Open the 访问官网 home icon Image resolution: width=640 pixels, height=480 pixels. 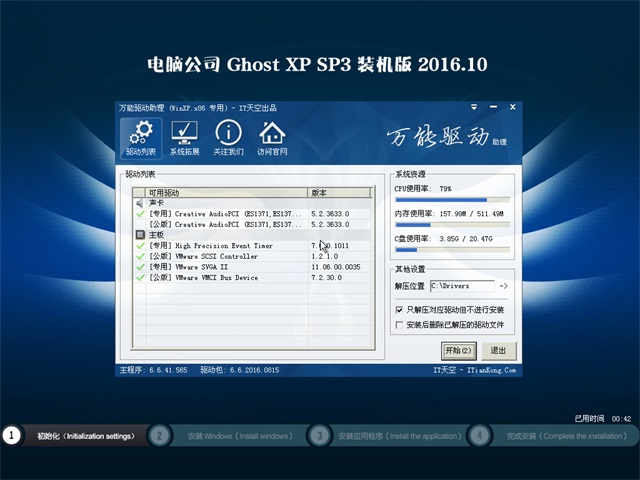272,138
